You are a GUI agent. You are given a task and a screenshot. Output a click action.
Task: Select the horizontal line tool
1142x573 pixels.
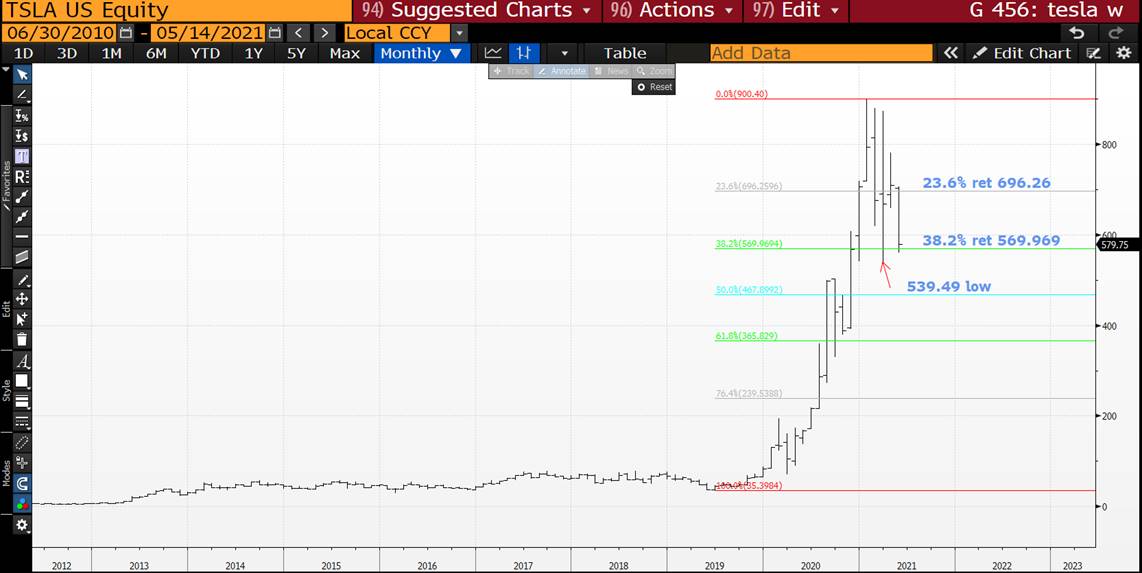coord(23,237)
